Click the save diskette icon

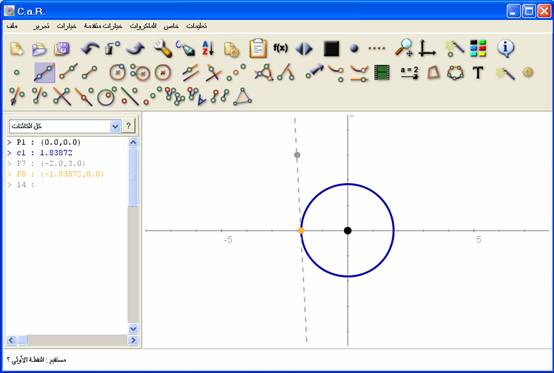coord(62,49)
